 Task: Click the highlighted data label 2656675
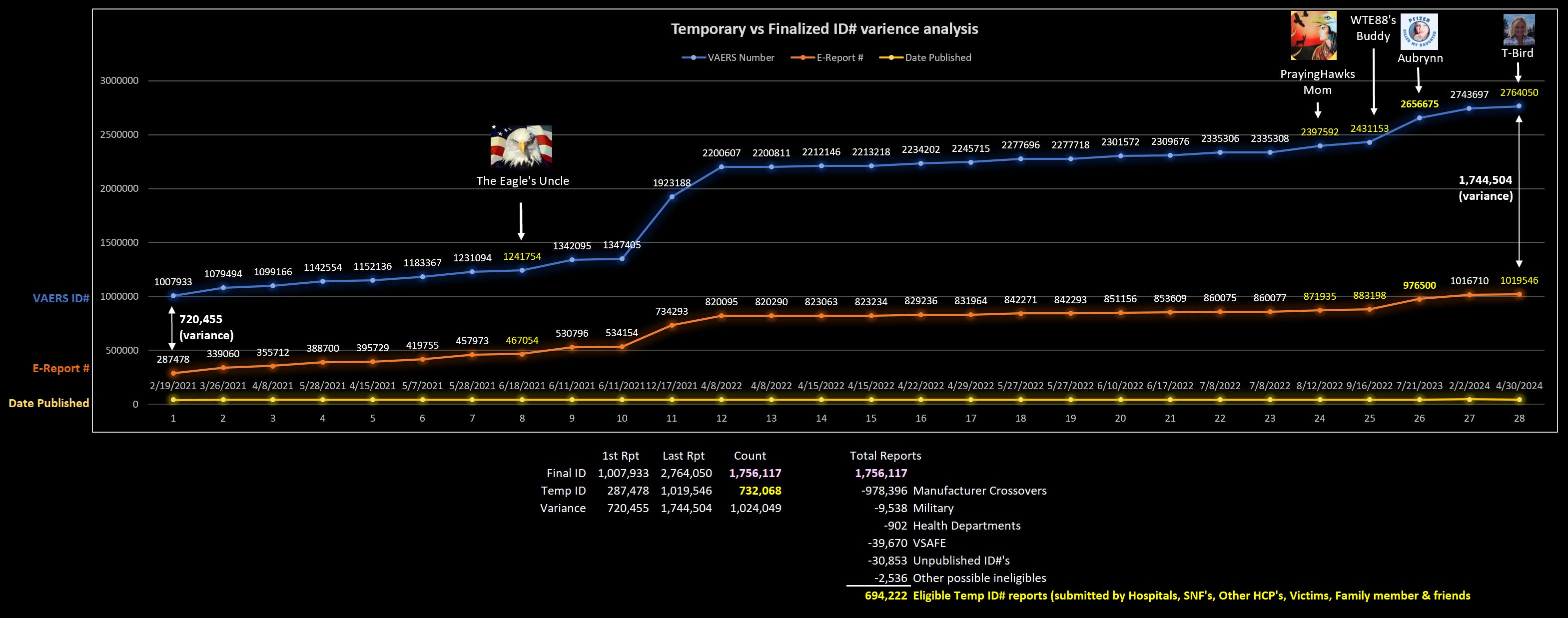click(1419, 104)
